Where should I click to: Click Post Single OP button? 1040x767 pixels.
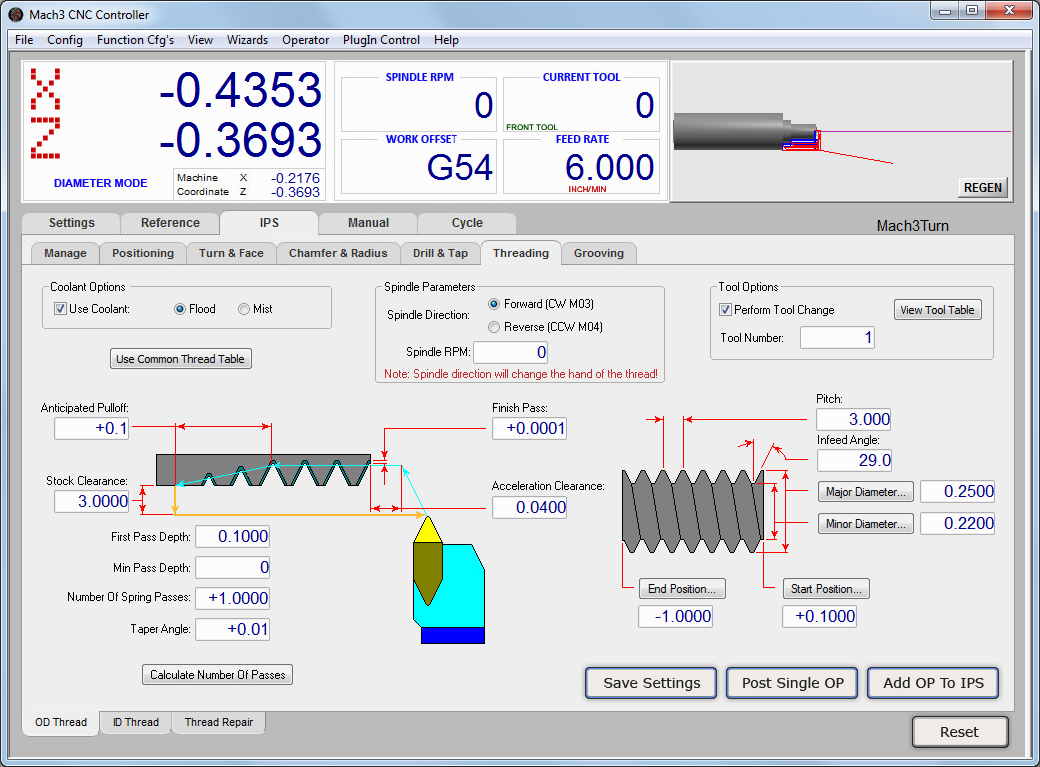(x=793, y=683)
